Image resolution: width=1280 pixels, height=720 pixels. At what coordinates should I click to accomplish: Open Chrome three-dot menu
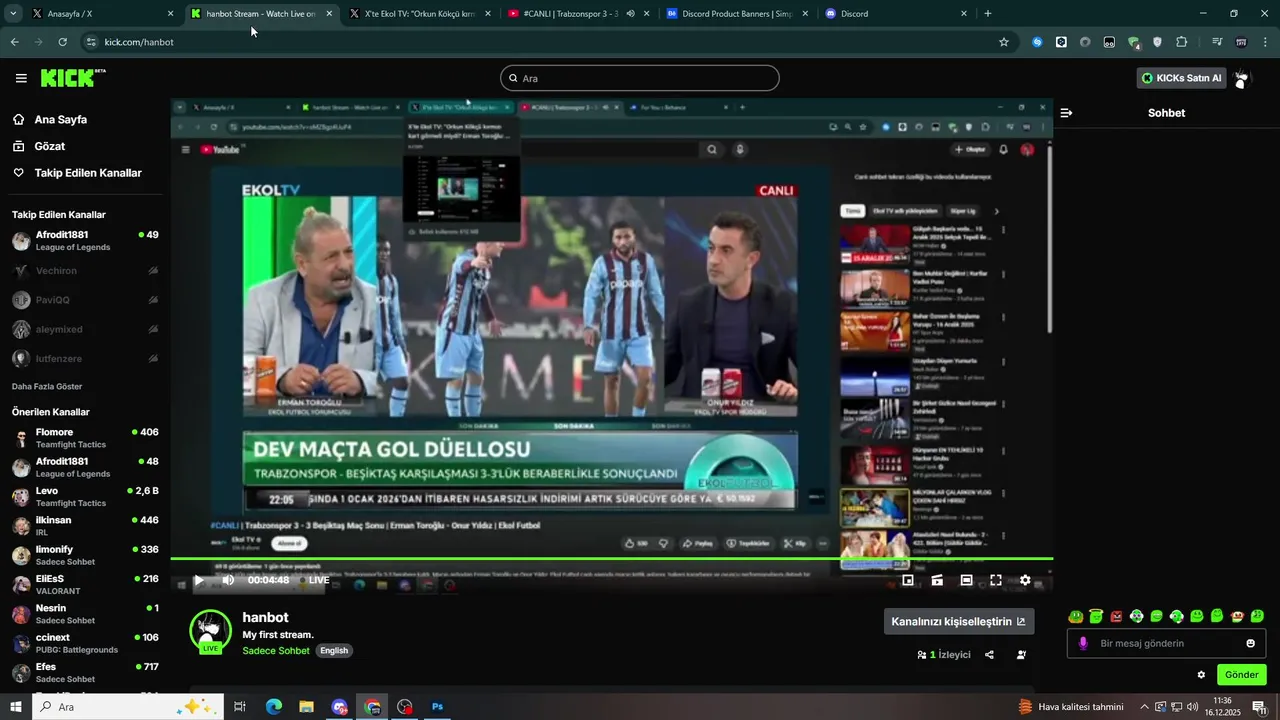(x=1266, y=42)
